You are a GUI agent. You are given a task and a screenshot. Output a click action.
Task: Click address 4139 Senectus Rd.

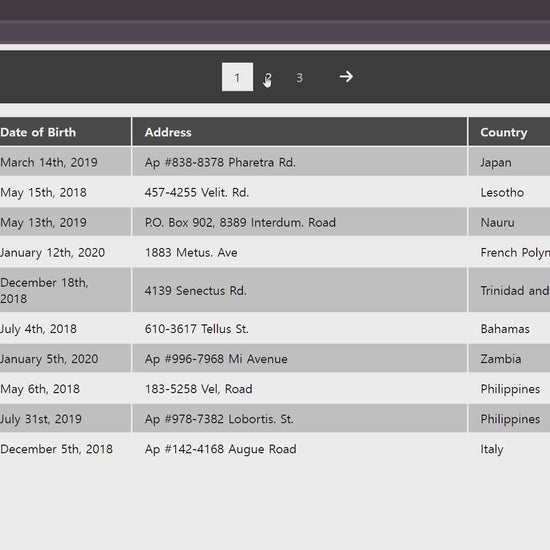196,290
